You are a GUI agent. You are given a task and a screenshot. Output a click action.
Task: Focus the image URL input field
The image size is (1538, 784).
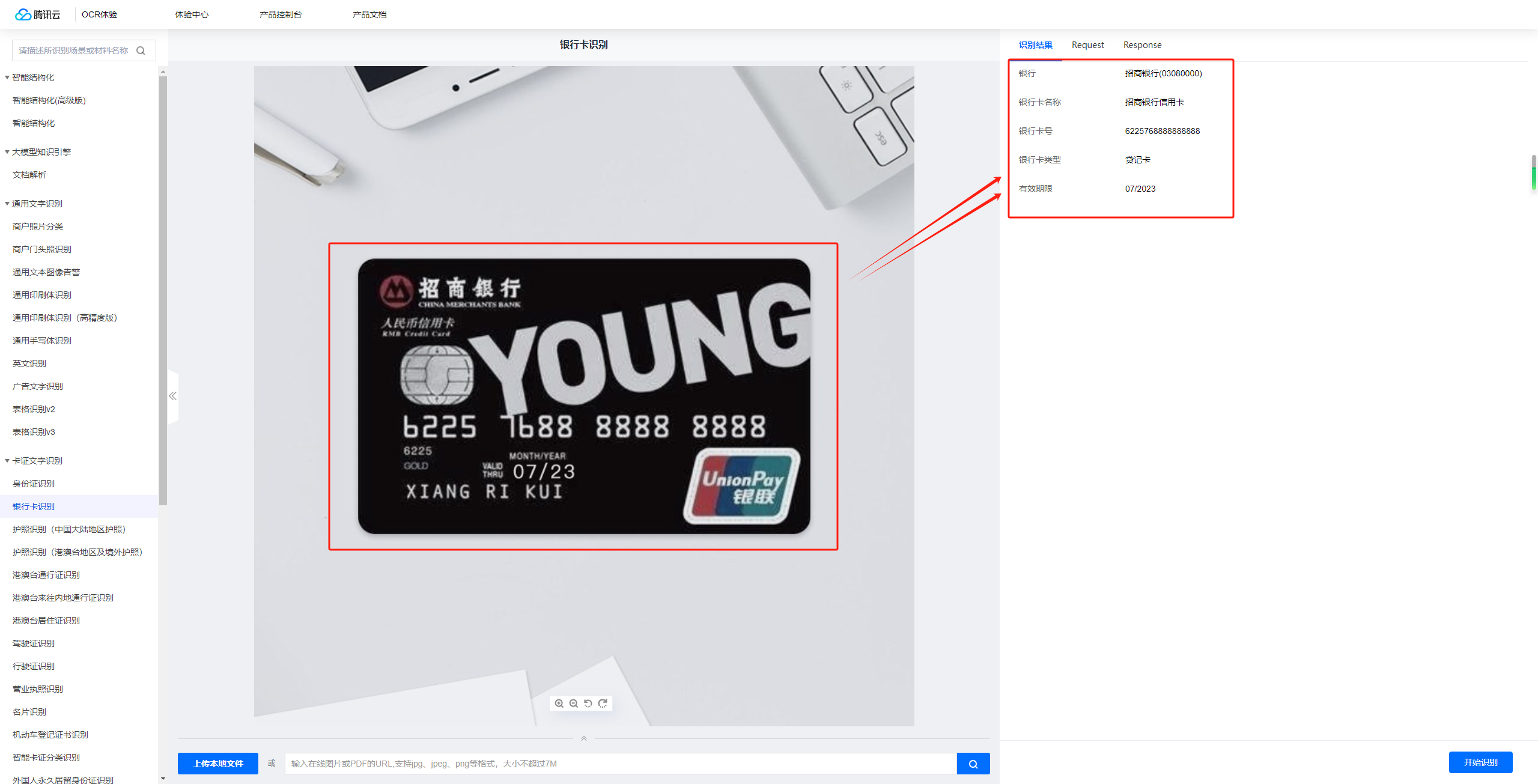pyautogui.click(x=621, y=764)
